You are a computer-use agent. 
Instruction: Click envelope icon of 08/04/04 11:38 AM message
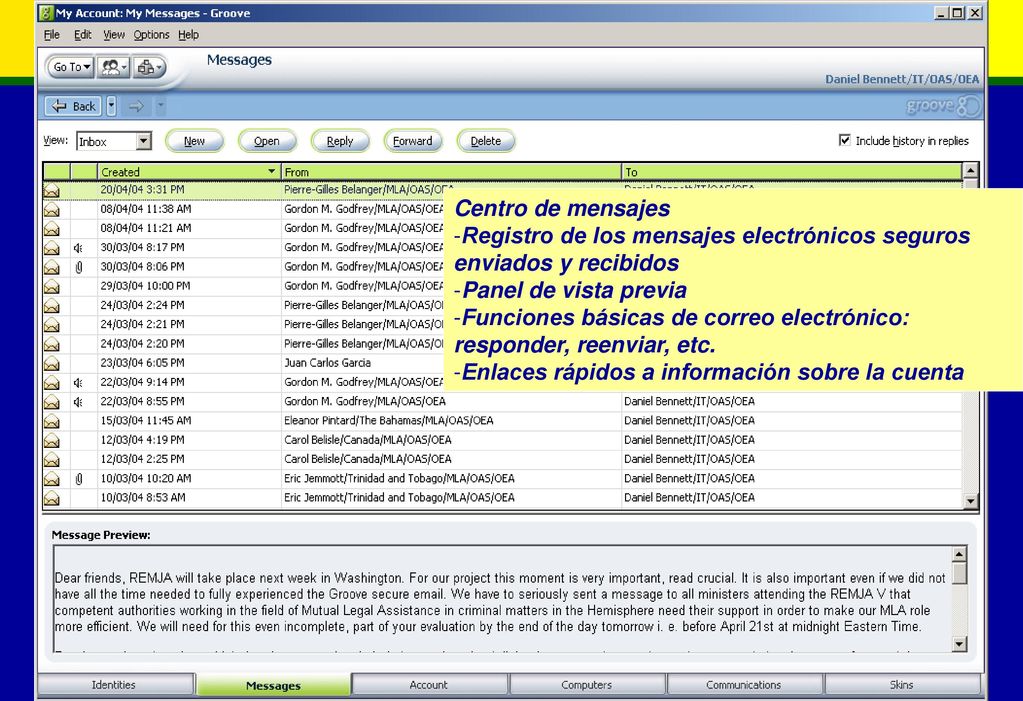coord(52,210)
